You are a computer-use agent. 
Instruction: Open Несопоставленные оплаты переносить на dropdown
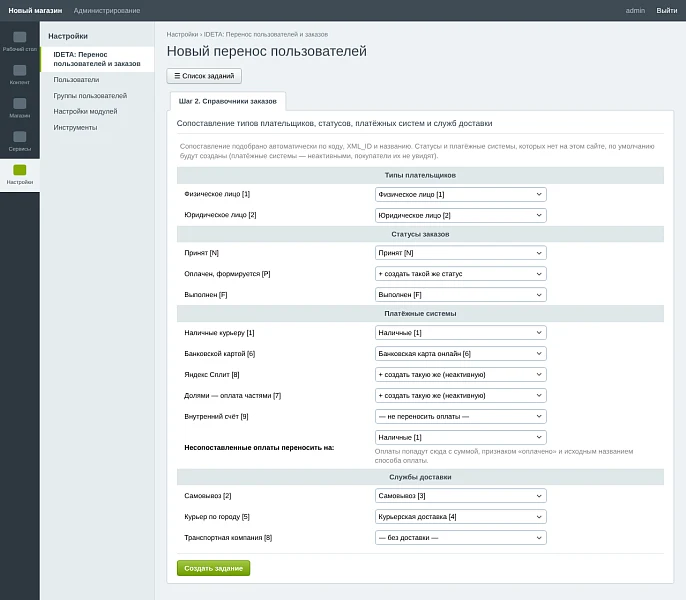tap(460, 437)
